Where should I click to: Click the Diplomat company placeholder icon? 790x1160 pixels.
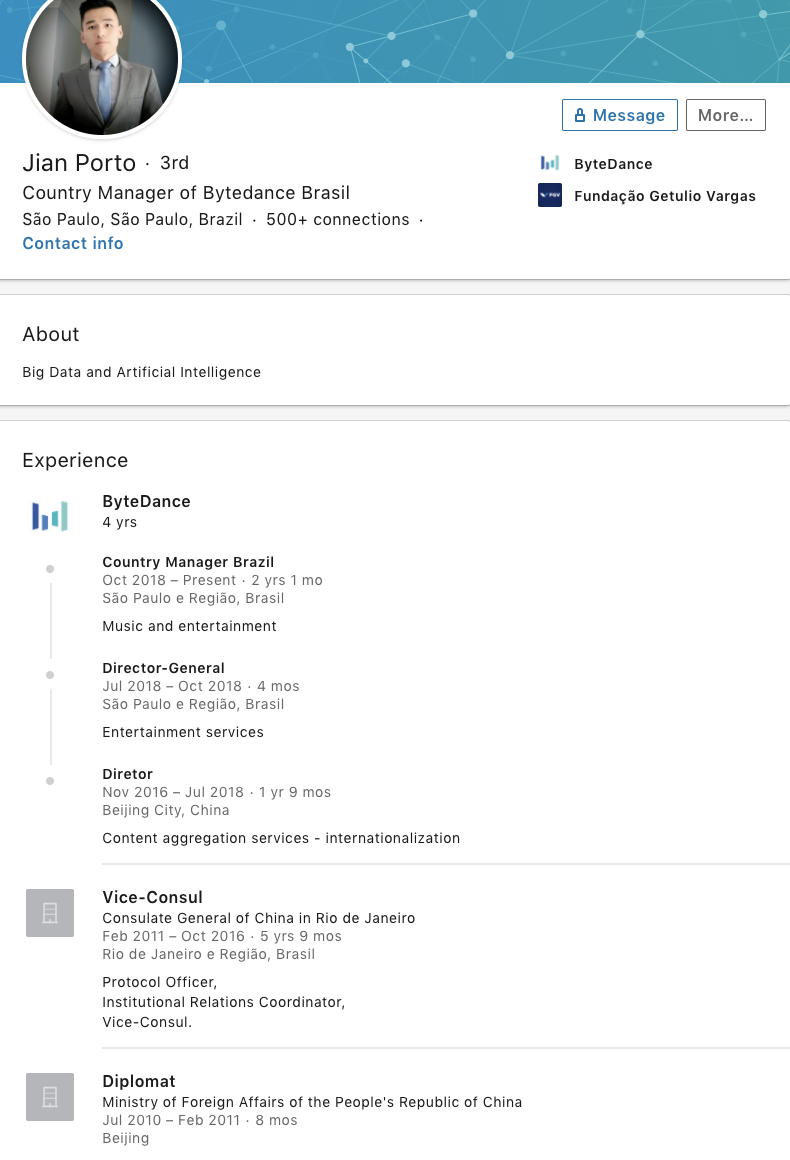[x=50, y=1097]
